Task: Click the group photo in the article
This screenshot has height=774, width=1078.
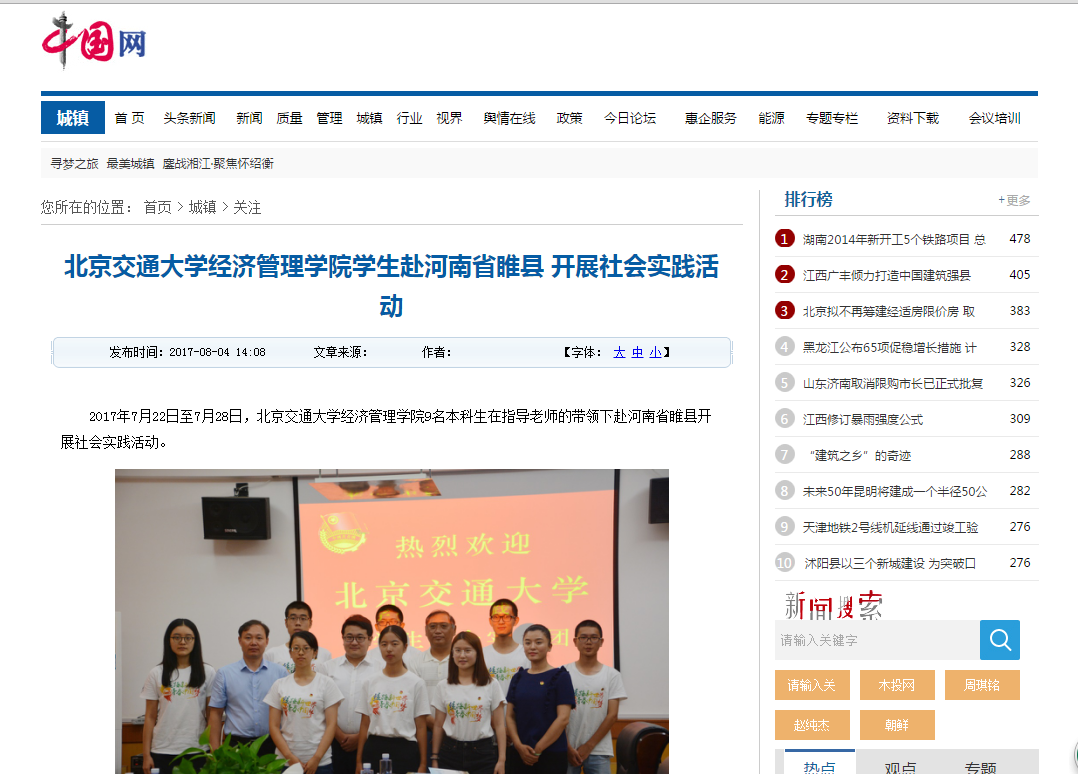Action: coord(392,621)
